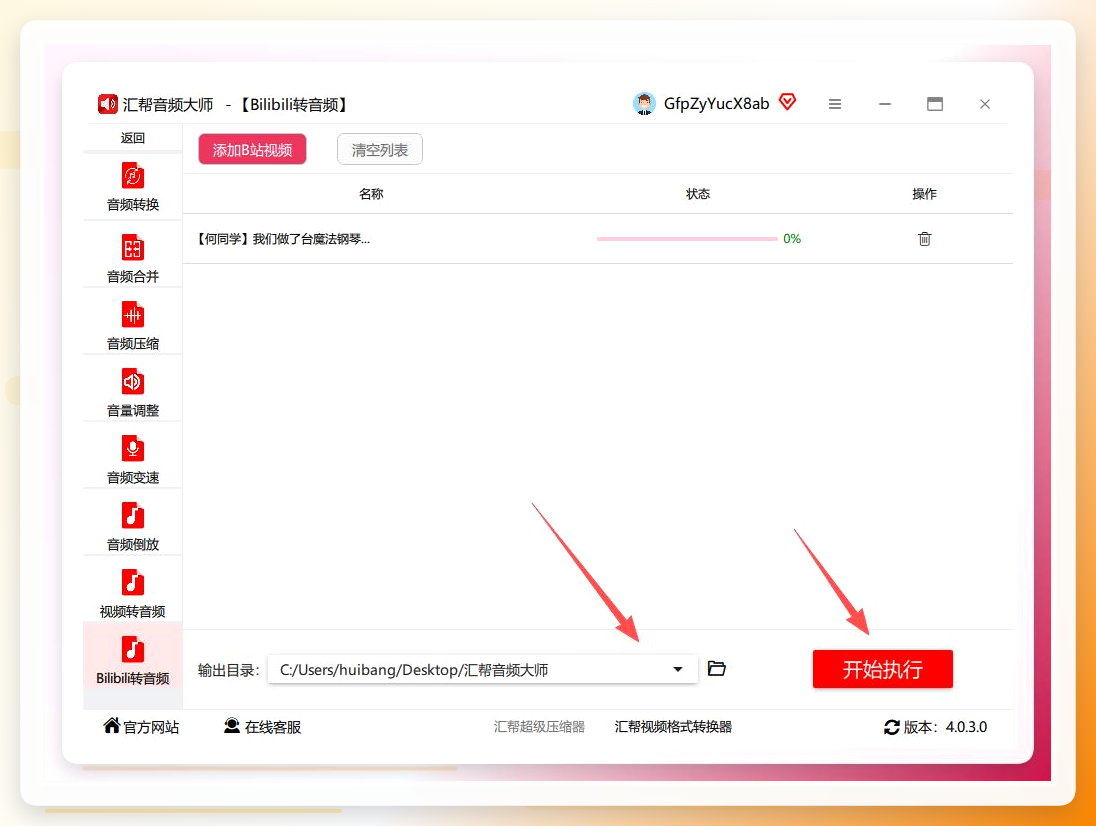Click the version refresh icon
Viewport: 1096px width, 826px height.
(891, 727)
